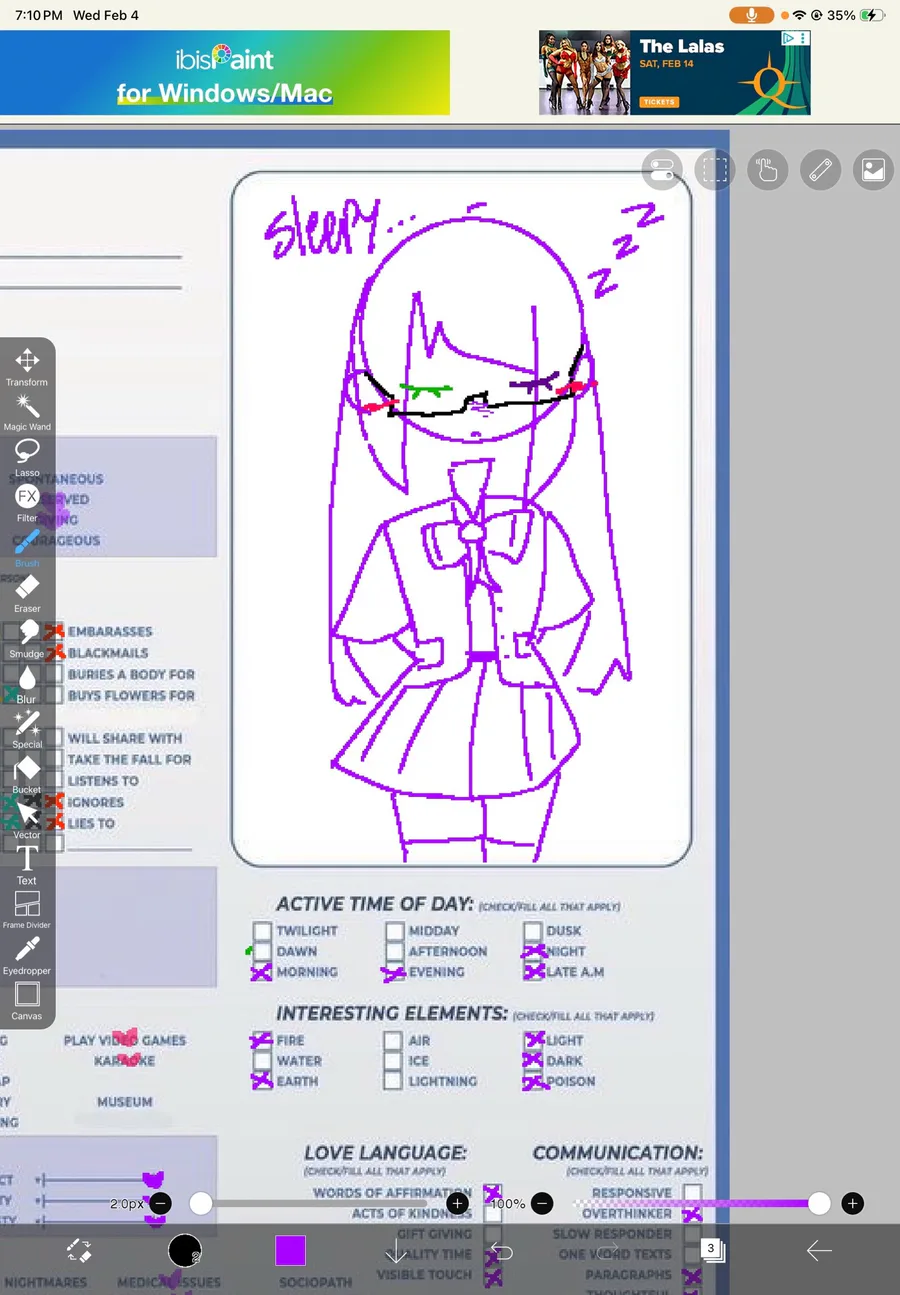Viewport: 900px width, 1295px height.
Task: Check the ICE checkbox
Action: (393, 1061)
